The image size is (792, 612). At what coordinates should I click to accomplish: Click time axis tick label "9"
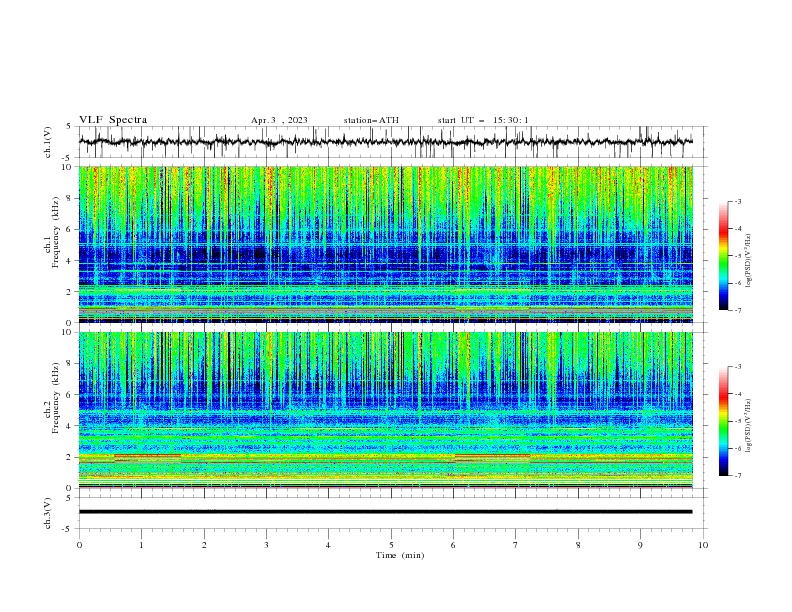click(640, 545)
